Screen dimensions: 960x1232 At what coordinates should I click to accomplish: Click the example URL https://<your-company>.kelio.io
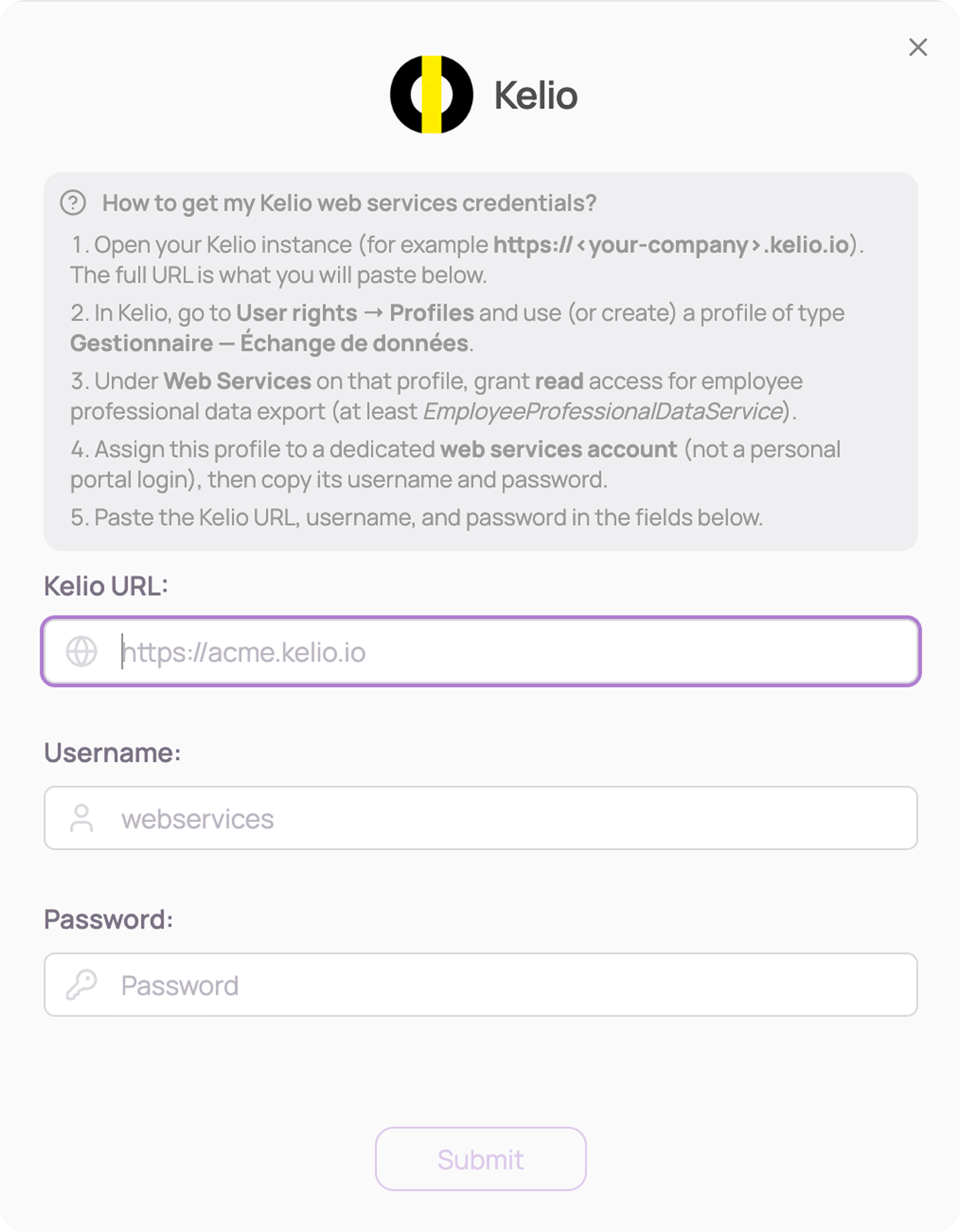(672, 245)
